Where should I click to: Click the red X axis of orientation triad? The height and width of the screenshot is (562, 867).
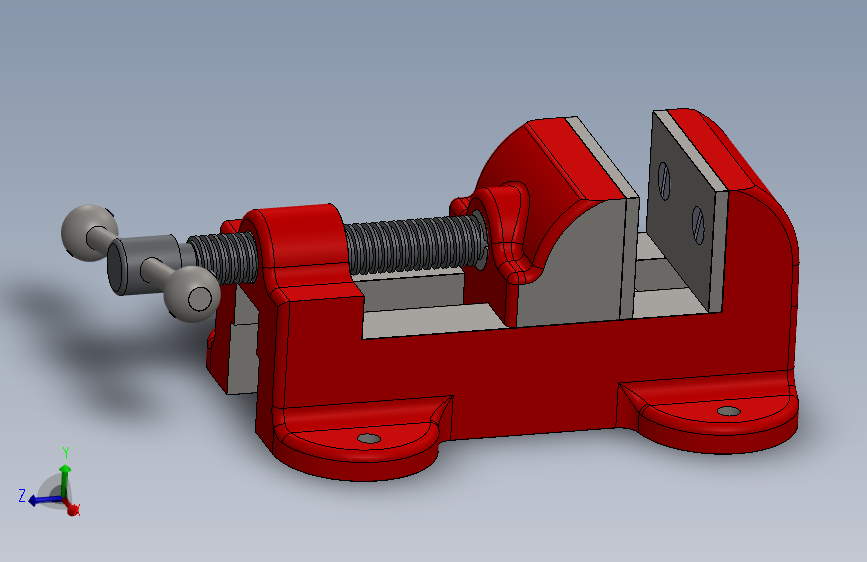(x=71, y=507)
